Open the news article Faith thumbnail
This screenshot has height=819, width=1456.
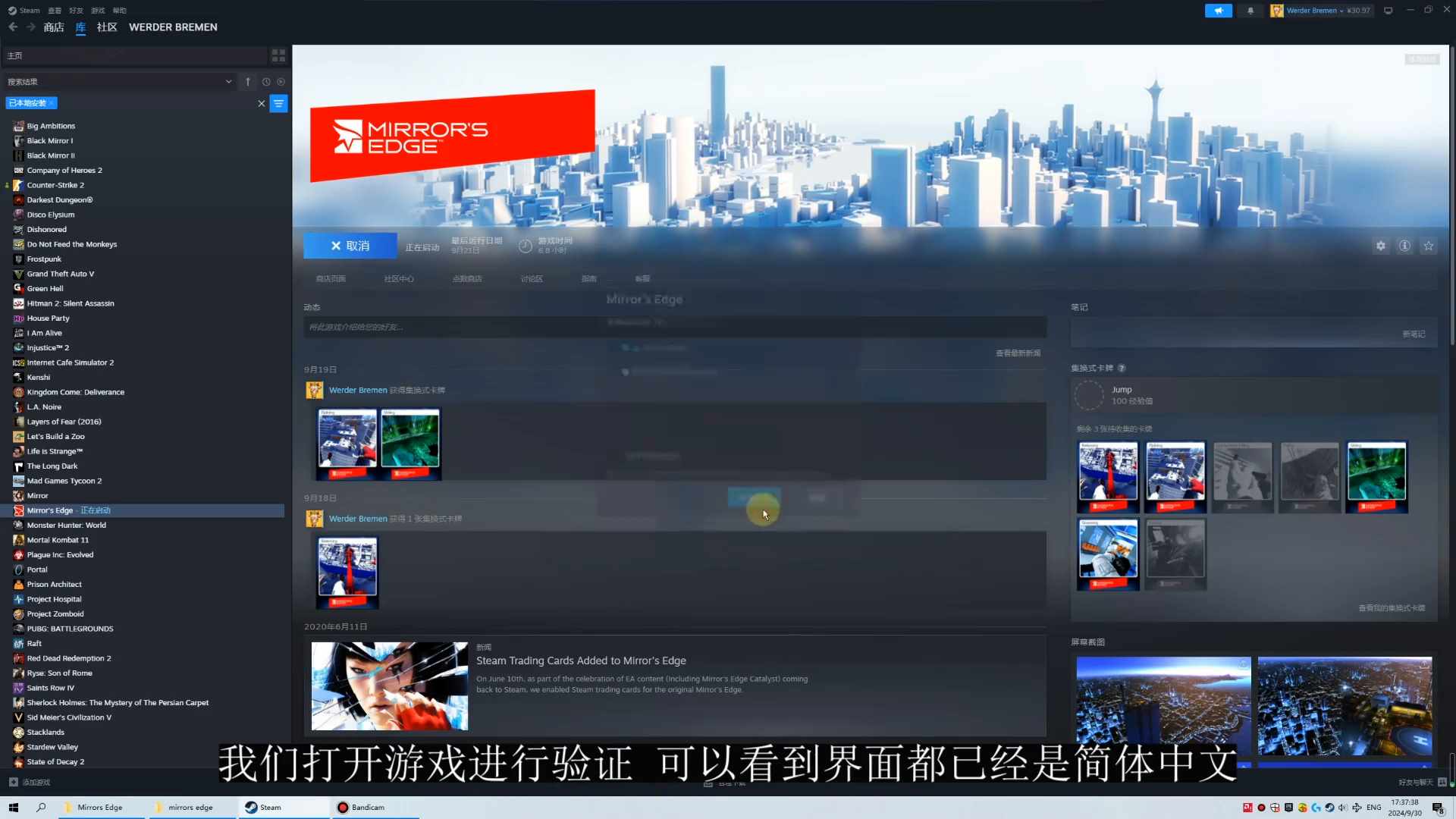[390, 686]
